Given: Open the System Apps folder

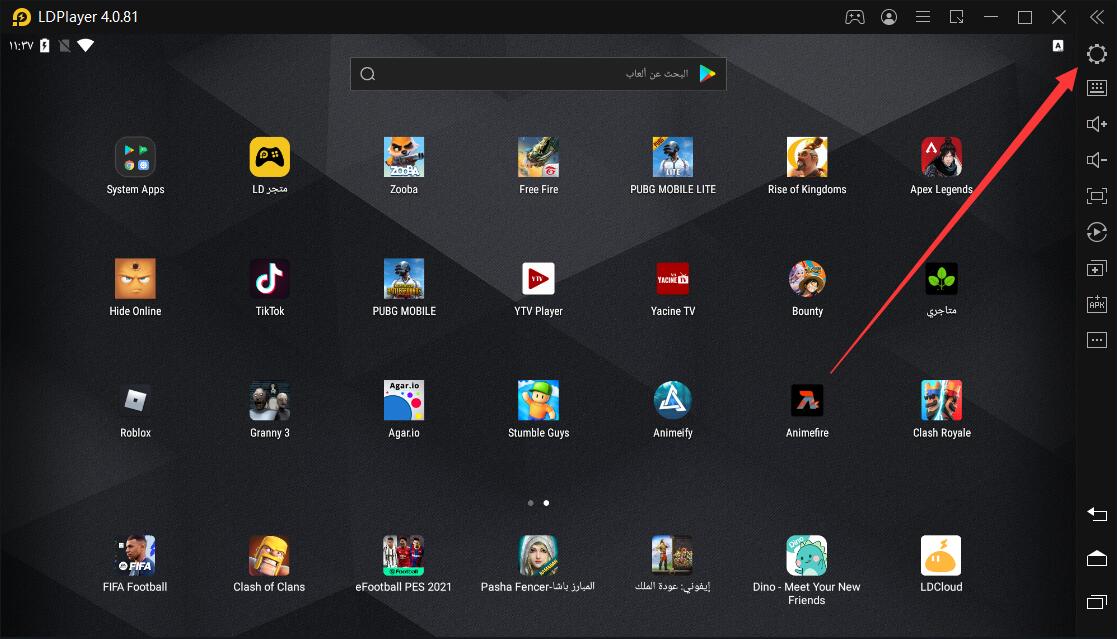Looking at the screenshot, I should pyautogui.click(x=135, y=157).
